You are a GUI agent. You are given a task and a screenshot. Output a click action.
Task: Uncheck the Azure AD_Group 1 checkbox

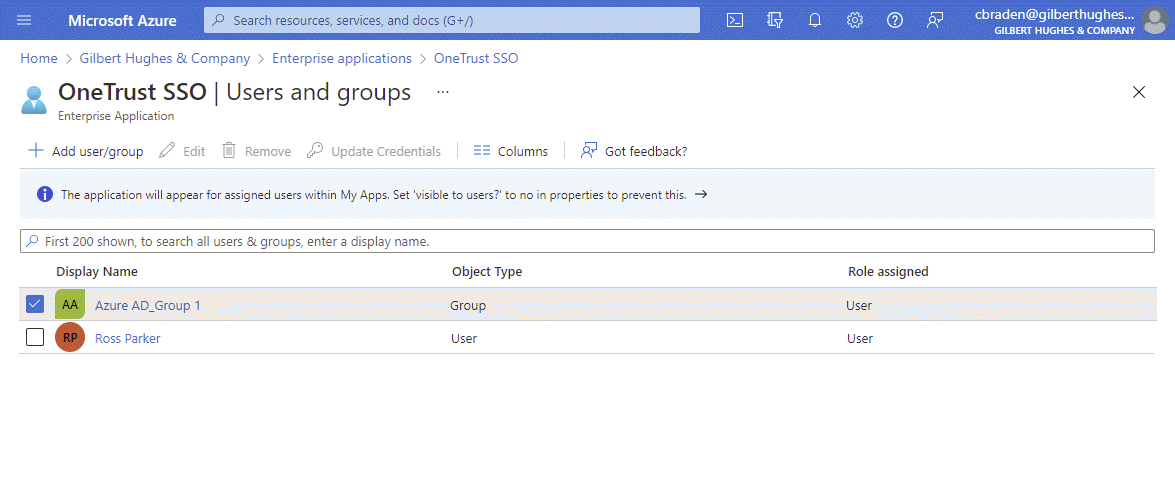pyautogui.click(x=35, y=304)
